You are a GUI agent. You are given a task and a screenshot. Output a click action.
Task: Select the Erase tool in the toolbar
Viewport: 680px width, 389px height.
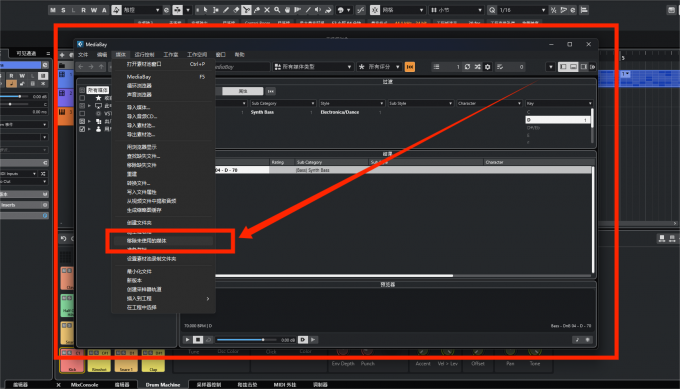point(236,10)
